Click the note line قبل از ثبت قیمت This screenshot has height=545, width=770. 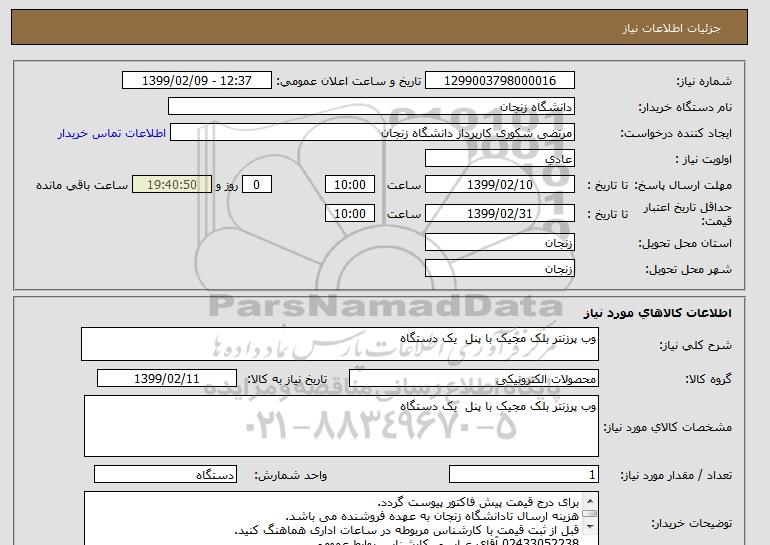pos(407,530)
